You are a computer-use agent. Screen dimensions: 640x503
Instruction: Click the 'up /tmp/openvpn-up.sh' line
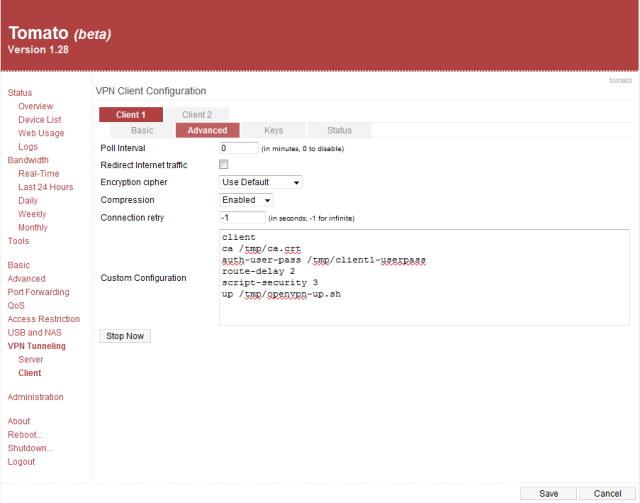[281, 294]
